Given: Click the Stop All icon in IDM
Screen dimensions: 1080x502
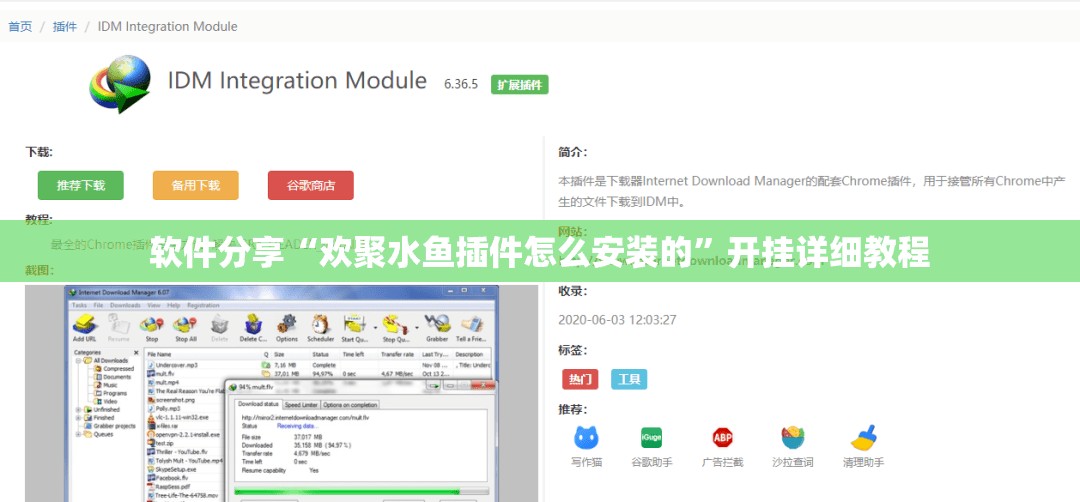Looking at the screenshot, I should 185,324.
